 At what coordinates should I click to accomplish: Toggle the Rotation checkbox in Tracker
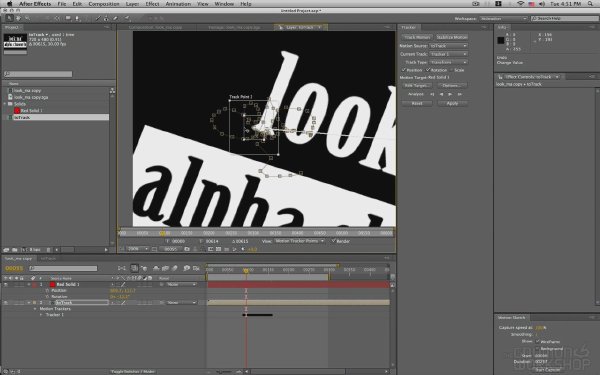(428, 70)
